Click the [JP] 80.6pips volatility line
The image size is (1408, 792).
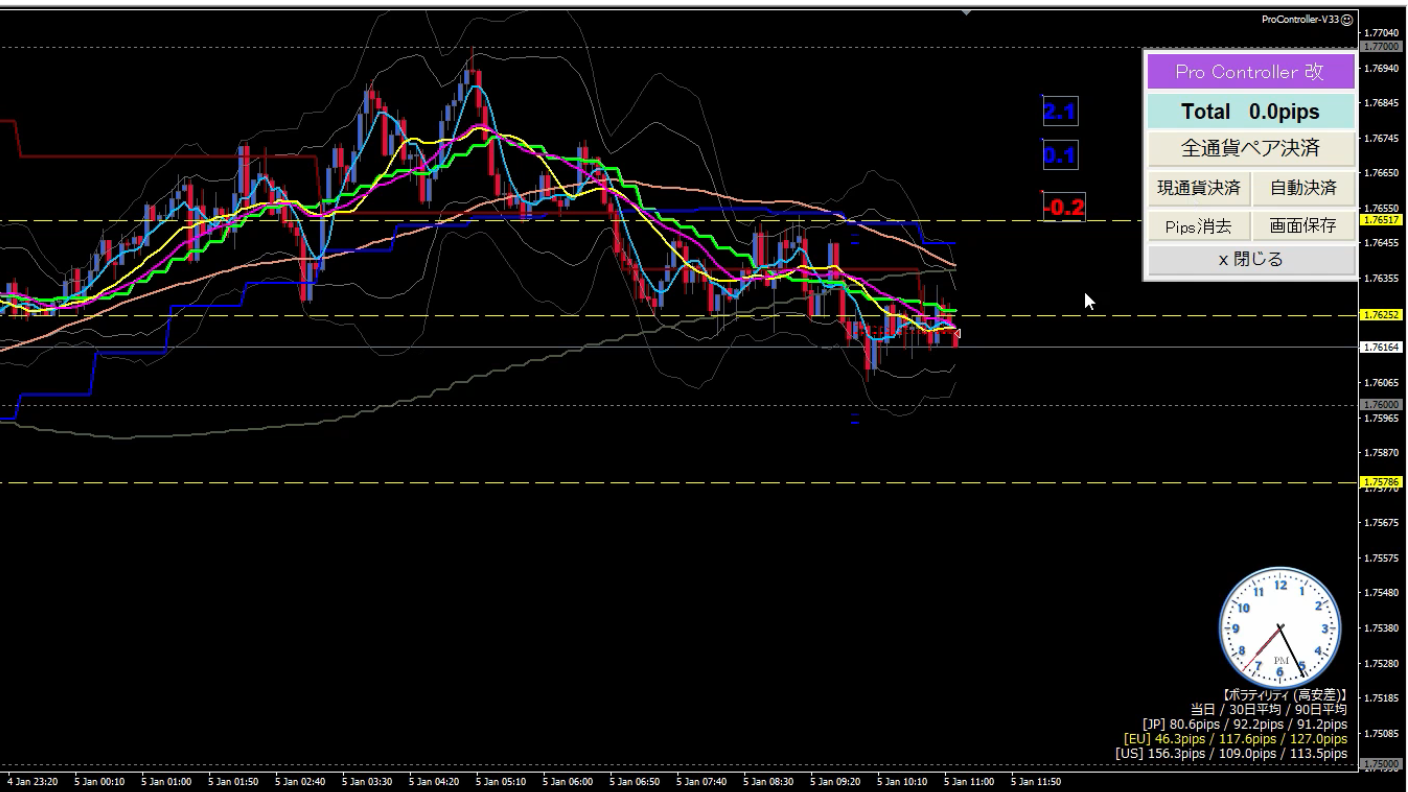coord(1244,724)
